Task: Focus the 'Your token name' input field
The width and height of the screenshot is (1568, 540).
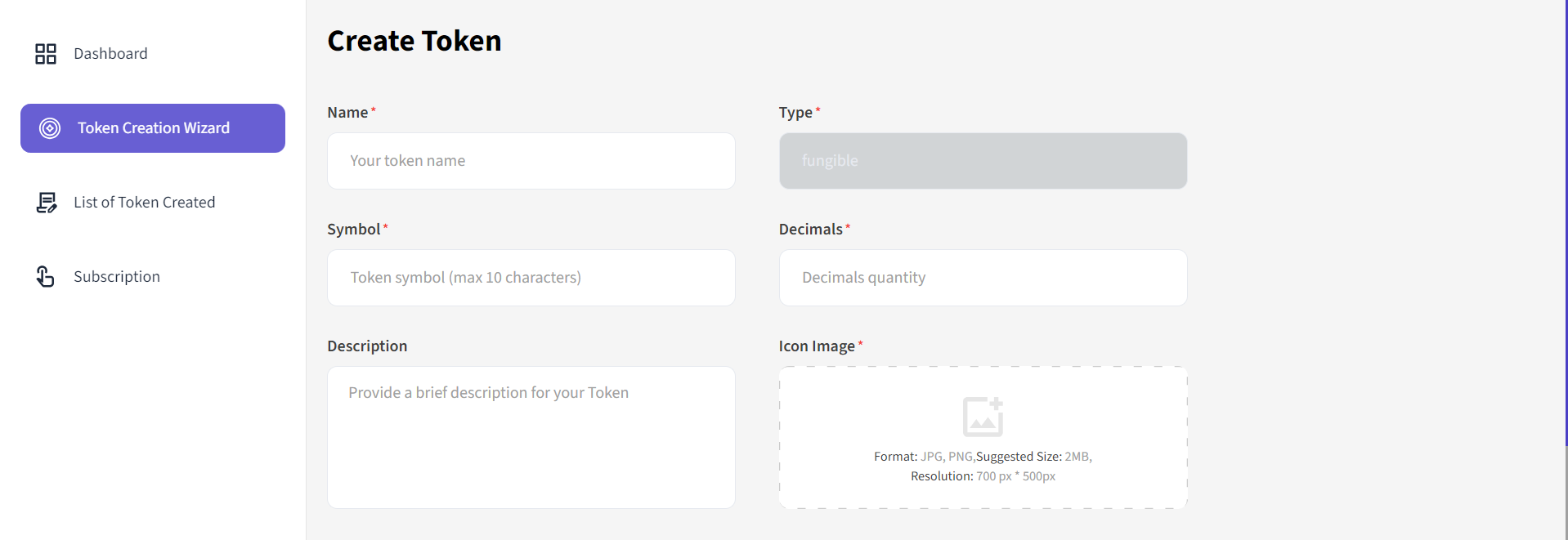Action: click(x=531, y=161)
